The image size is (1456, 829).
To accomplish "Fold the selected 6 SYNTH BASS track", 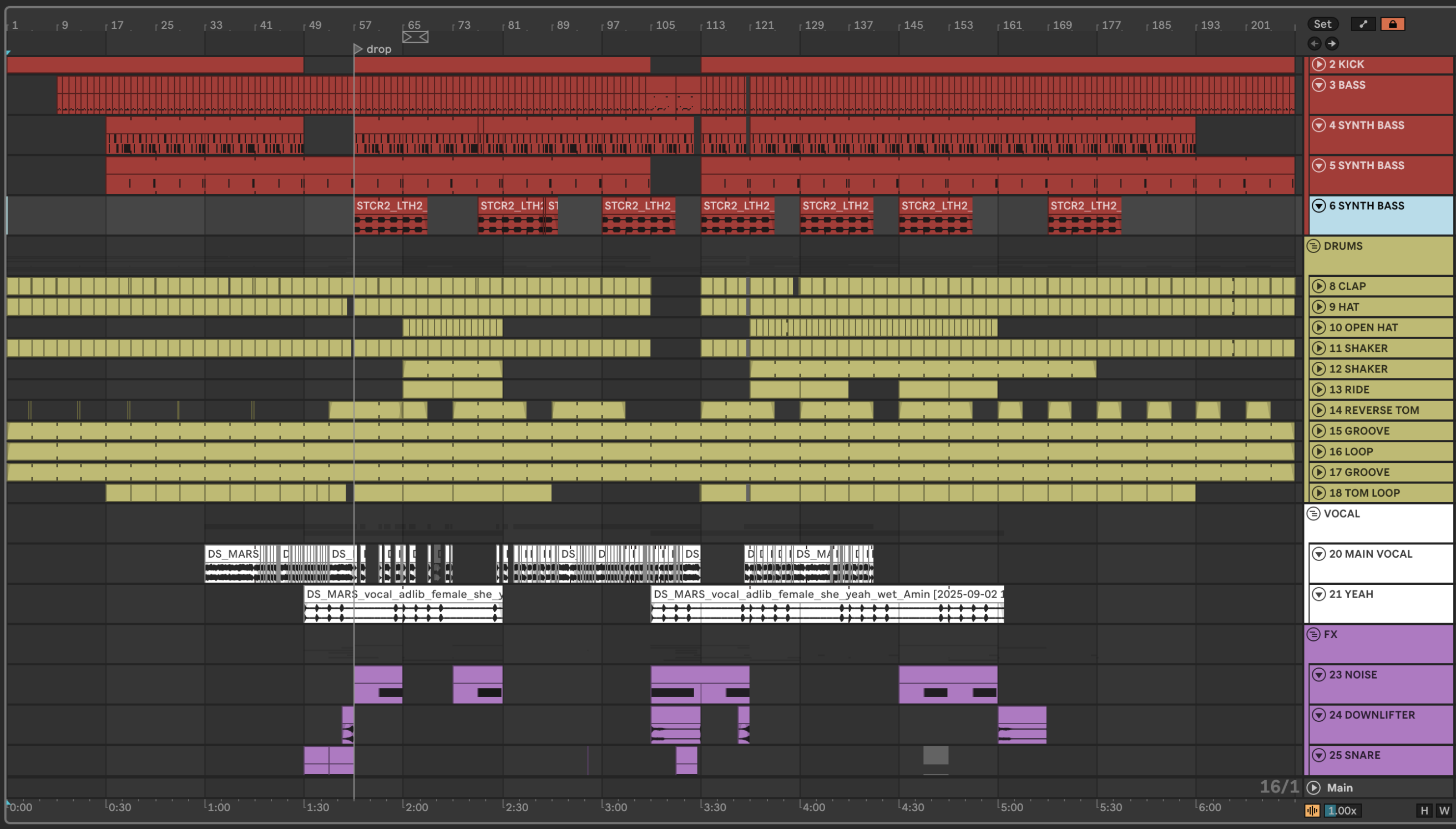I will [x=1318, y=205].
